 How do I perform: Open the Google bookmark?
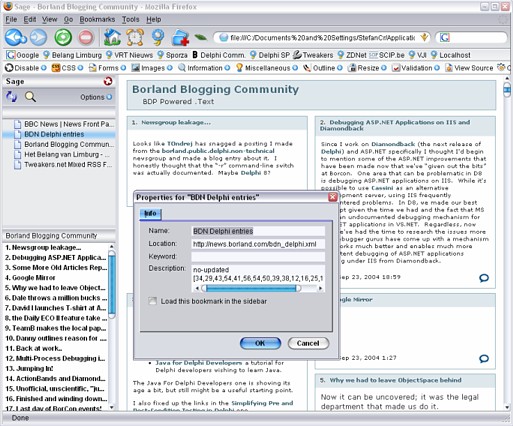tap(23, 55)
